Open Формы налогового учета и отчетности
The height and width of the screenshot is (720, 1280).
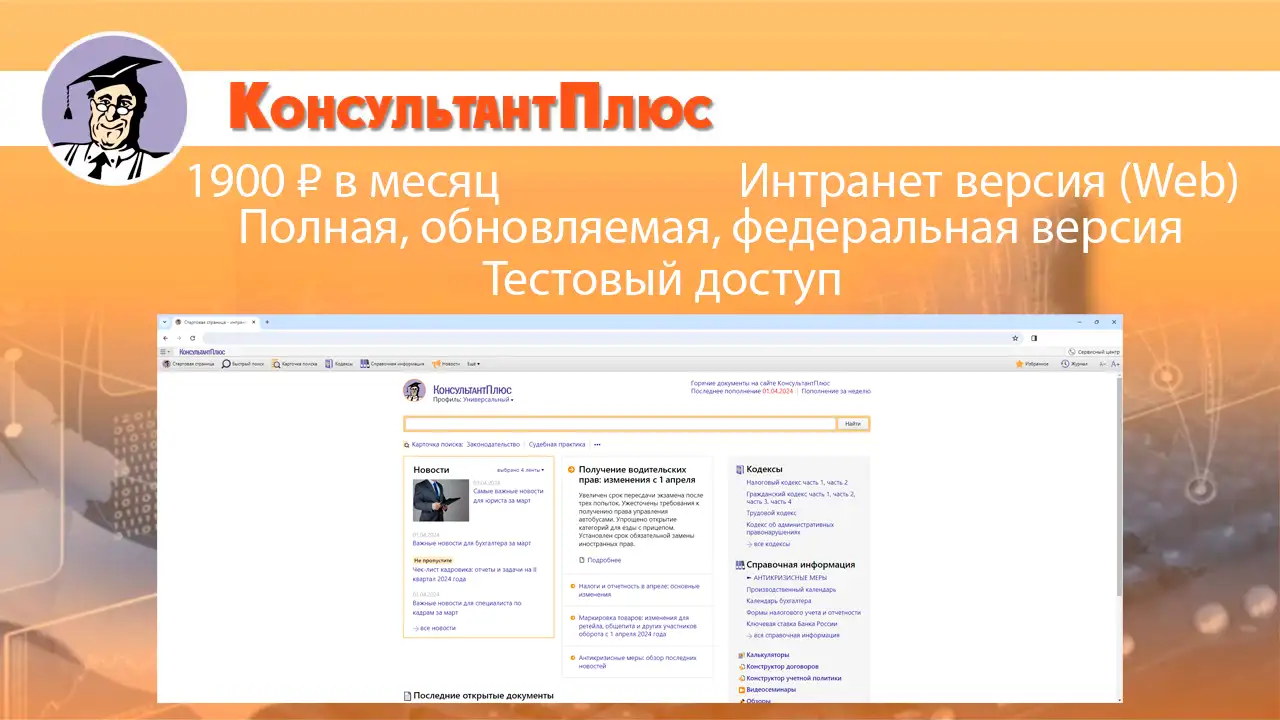803,612
